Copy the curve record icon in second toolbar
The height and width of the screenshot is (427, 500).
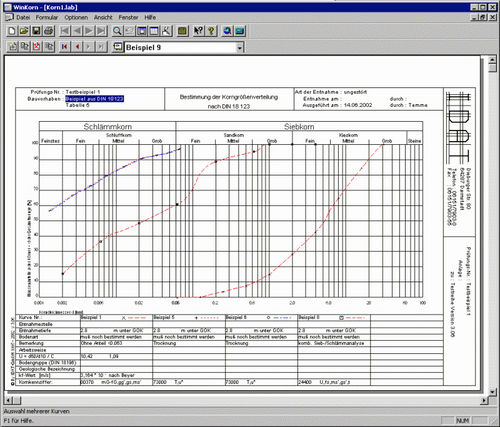25,47
